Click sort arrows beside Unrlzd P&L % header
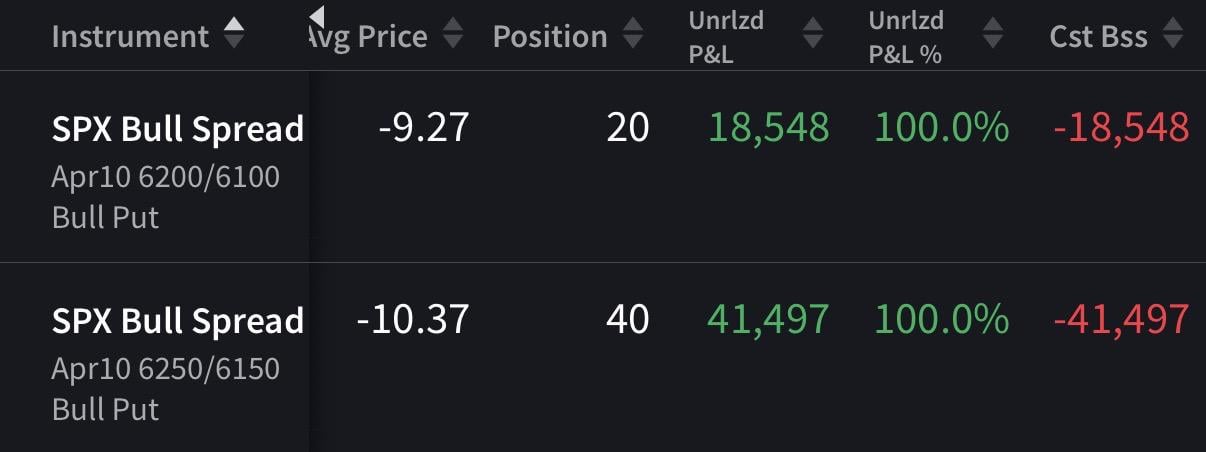This screenshot has height=452, width=1206. 992,36
